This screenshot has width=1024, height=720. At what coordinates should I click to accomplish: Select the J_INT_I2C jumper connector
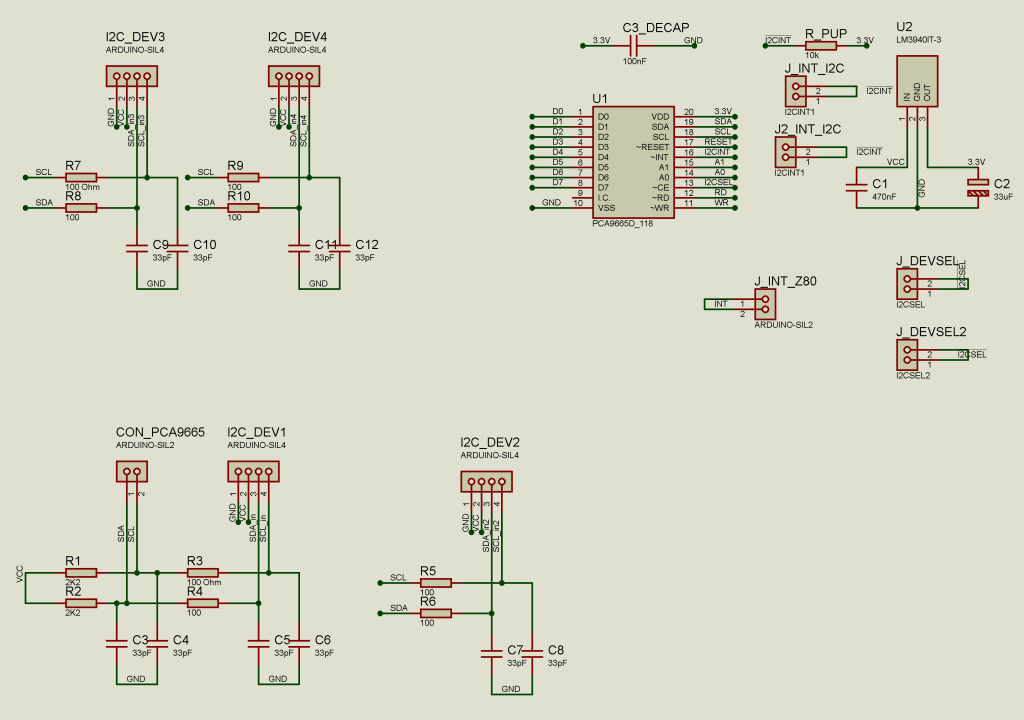coord(796,92)
